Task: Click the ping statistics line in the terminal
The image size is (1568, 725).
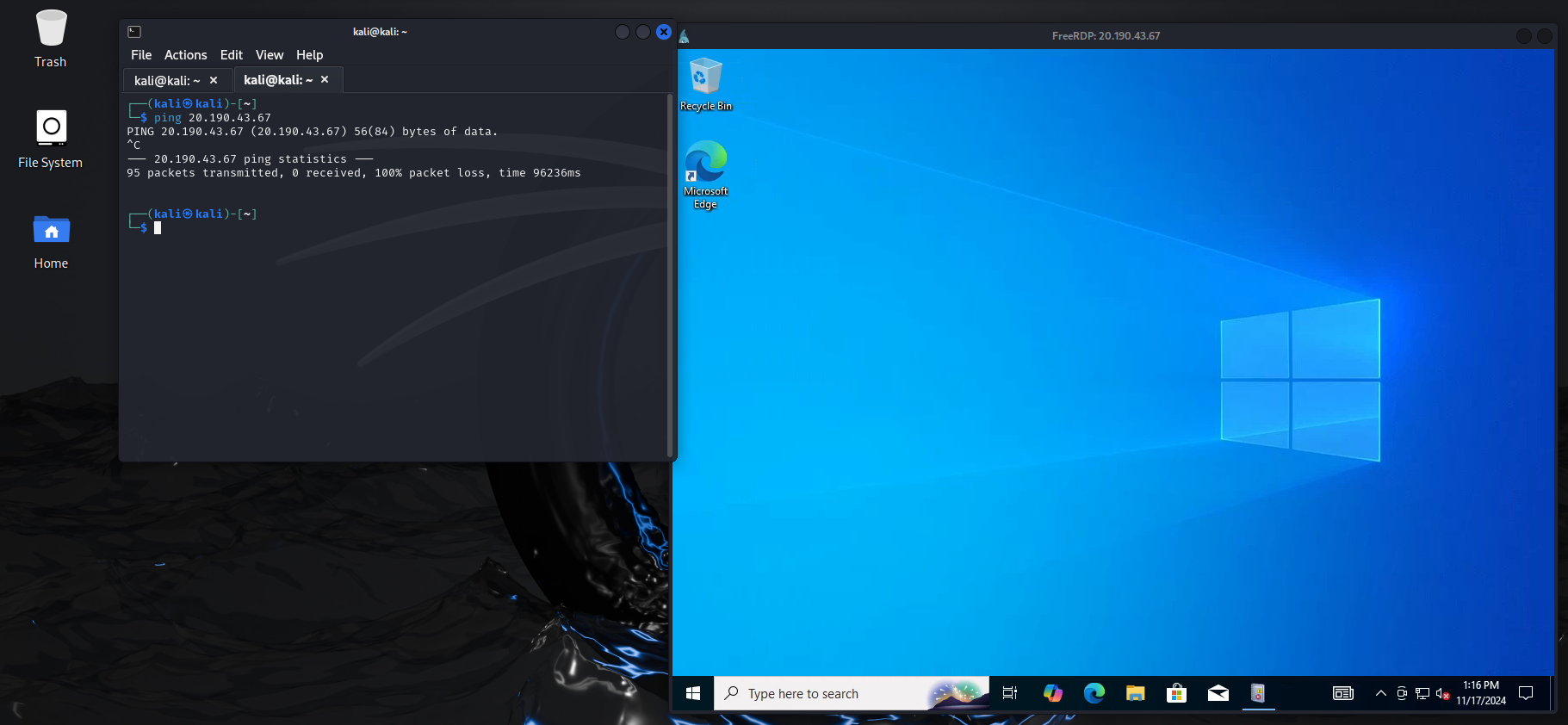Action: 251,159
